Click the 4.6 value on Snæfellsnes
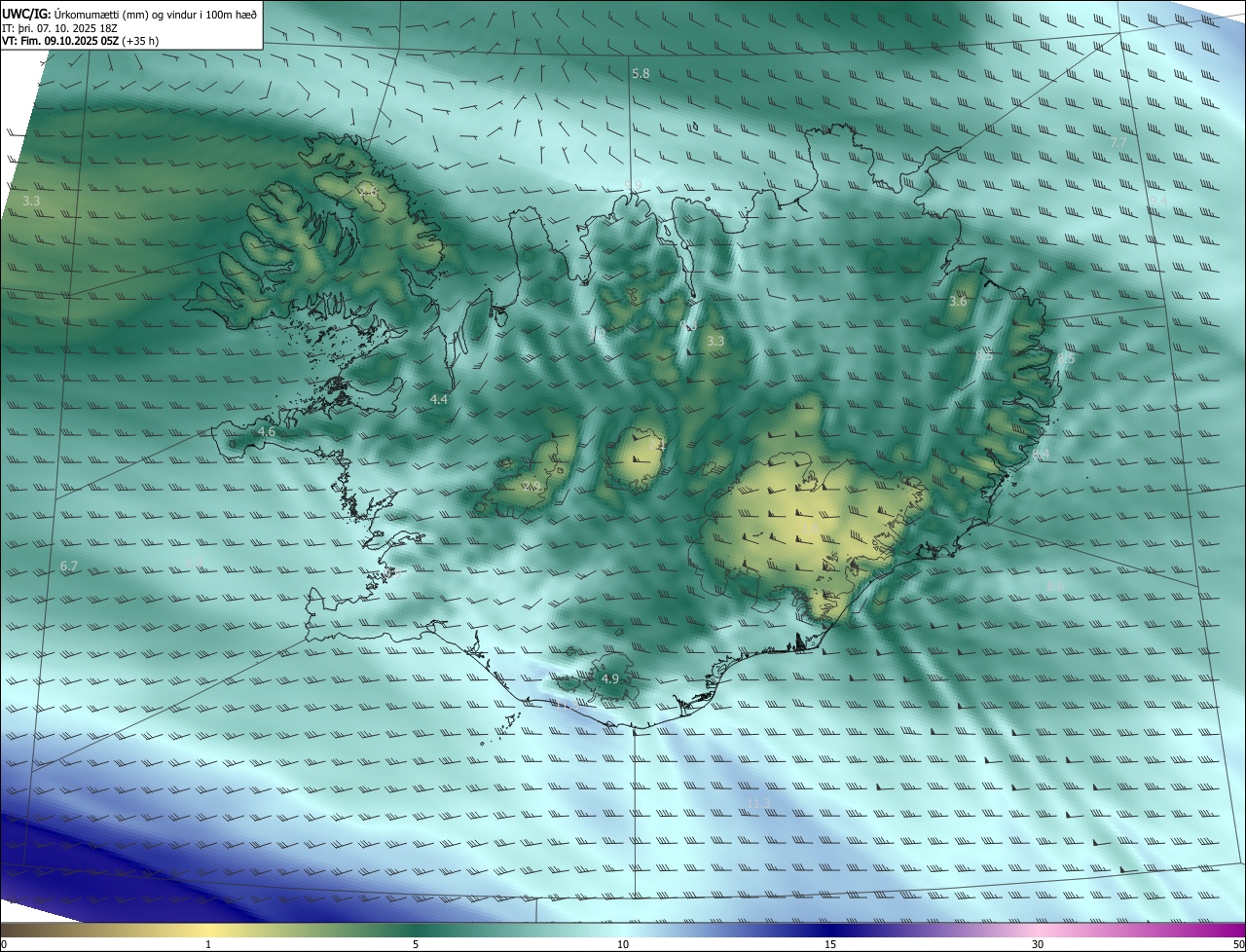The height and width of the screenshot is (952, 1246). pos(266,432)
